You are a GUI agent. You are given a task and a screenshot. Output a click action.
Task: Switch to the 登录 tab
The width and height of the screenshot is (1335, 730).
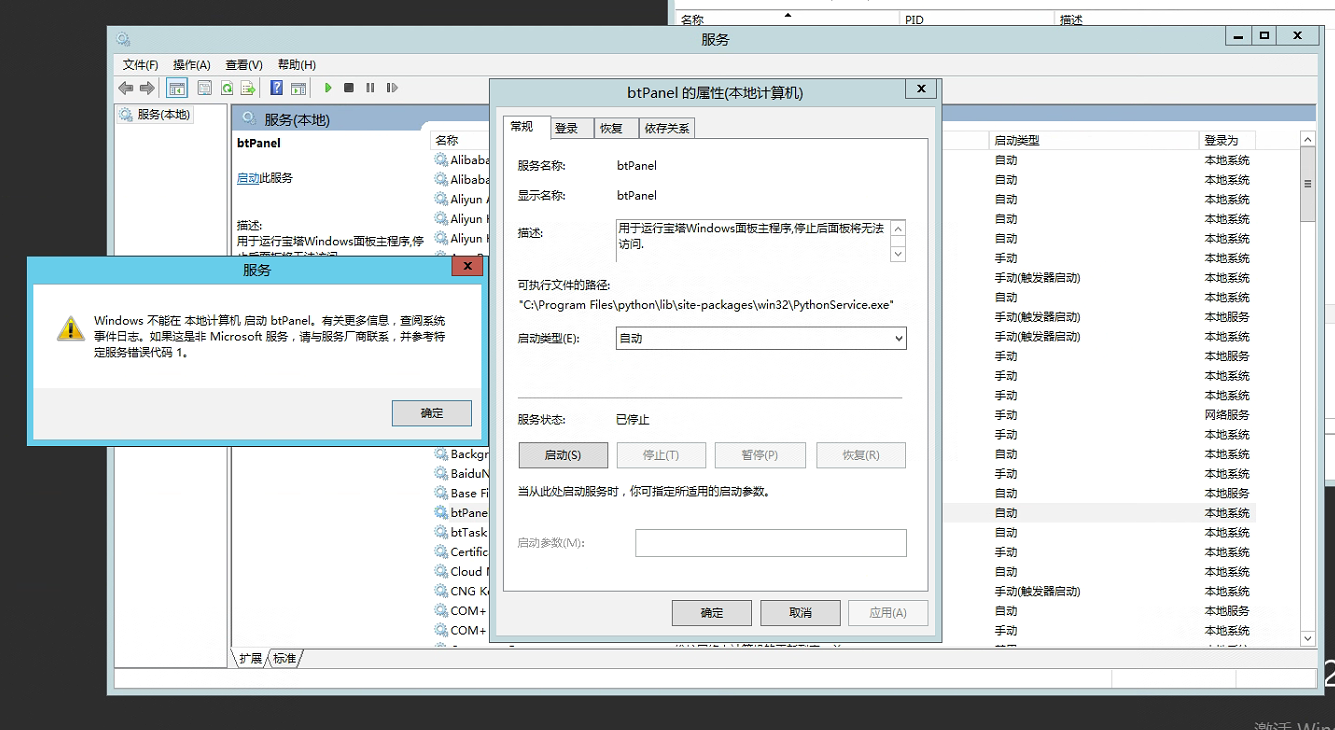571,128
